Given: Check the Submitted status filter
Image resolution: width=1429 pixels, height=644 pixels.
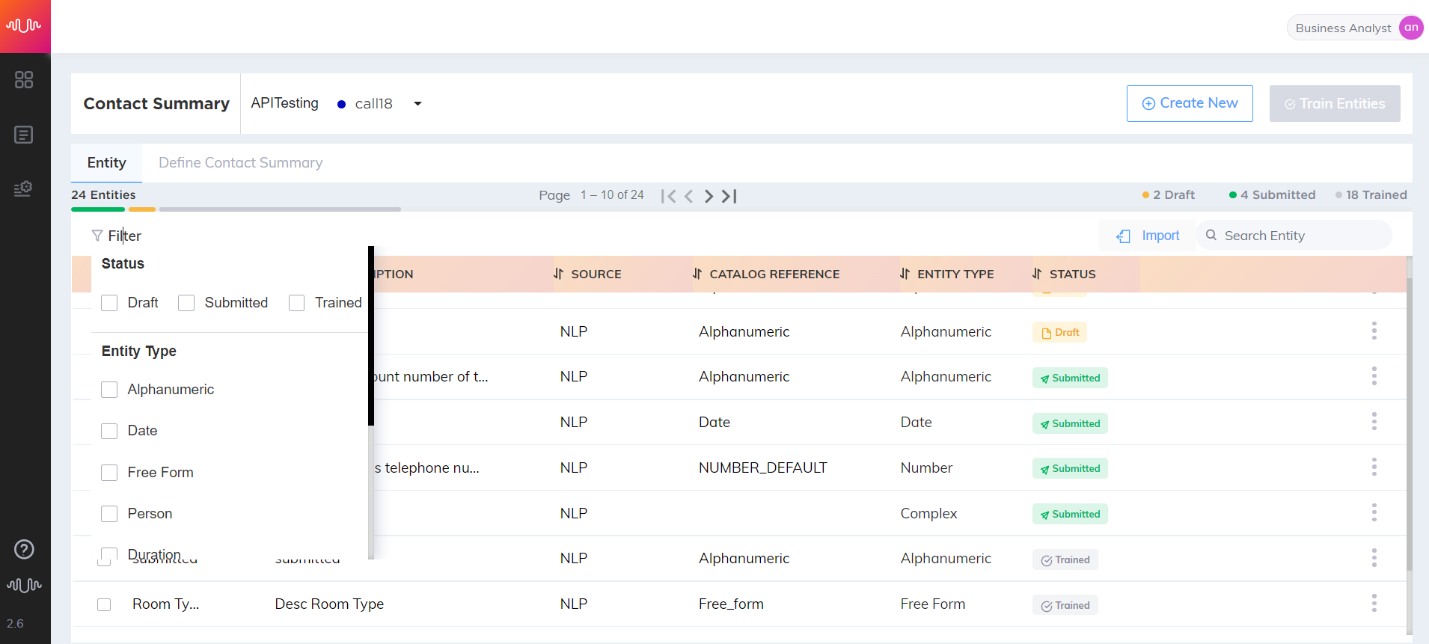Looking at the screenshot, I should point(186,303).
